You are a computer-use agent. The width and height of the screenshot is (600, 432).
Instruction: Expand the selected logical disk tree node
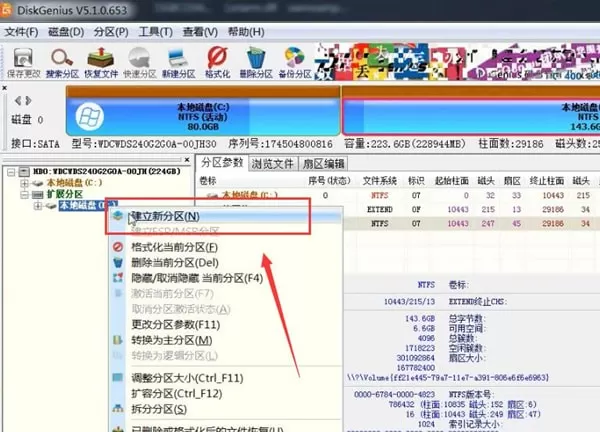(38, 206)
